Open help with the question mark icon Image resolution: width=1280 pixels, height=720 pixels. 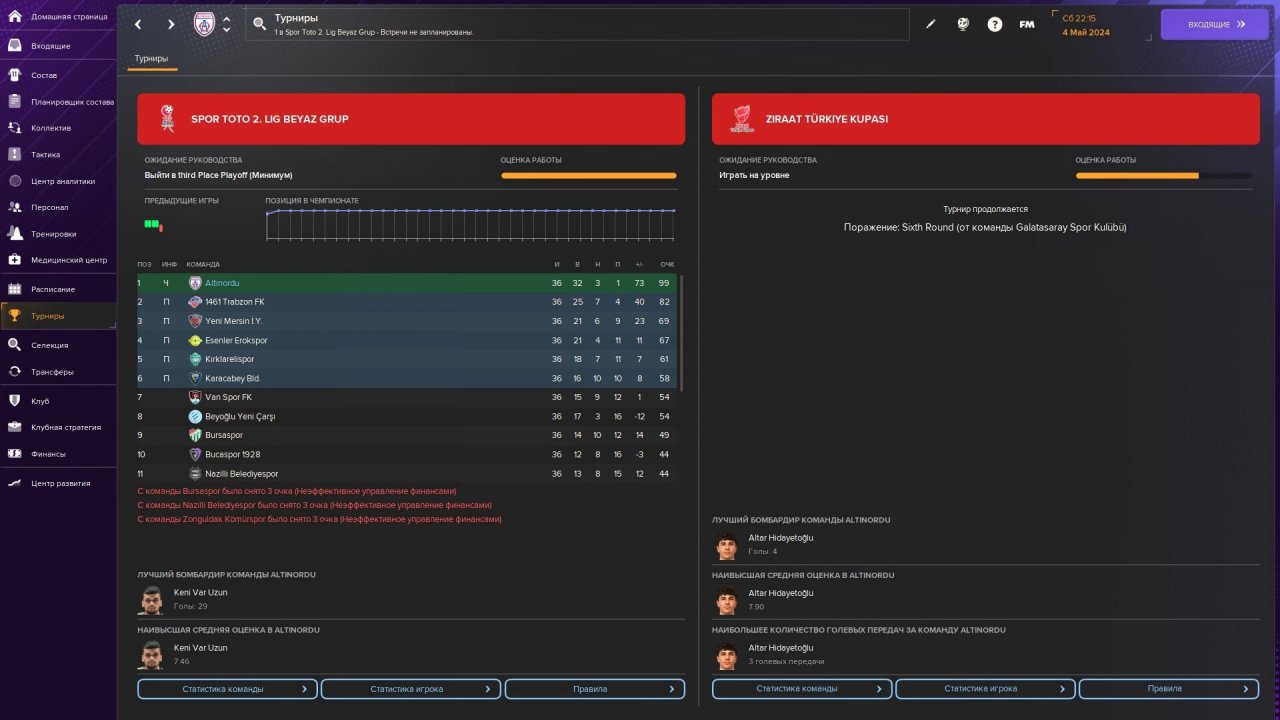click(x=995, y=24)
